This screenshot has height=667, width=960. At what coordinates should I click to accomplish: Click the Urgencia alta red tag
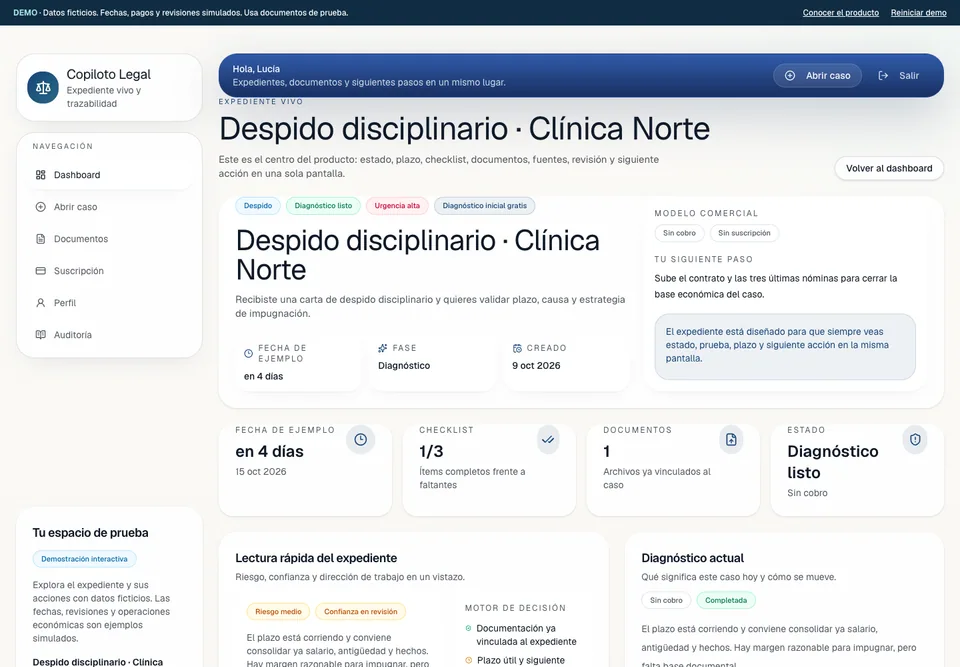[x=397, y=206]
